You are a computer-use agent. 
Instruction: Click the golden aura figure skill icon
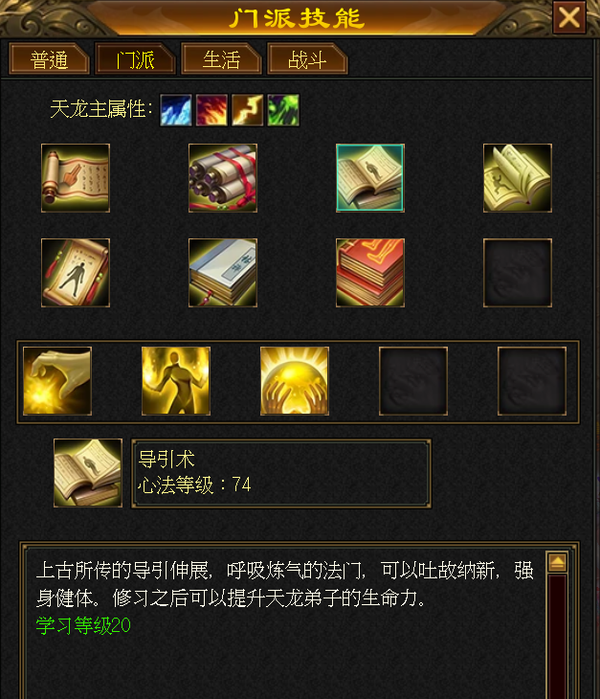click(176, 381)
